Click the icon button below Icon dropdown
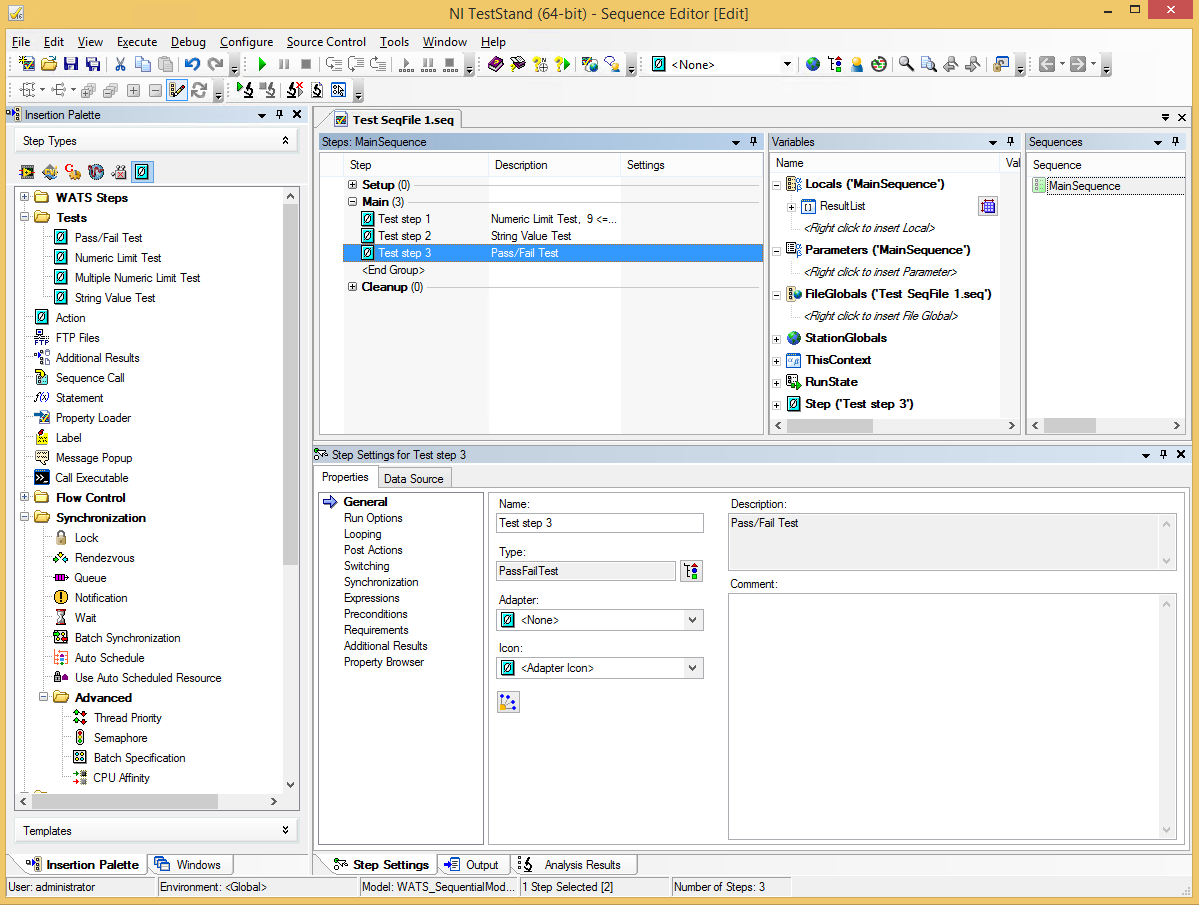1199x905 pixels. pyautogui.click(x=509, y=702)
